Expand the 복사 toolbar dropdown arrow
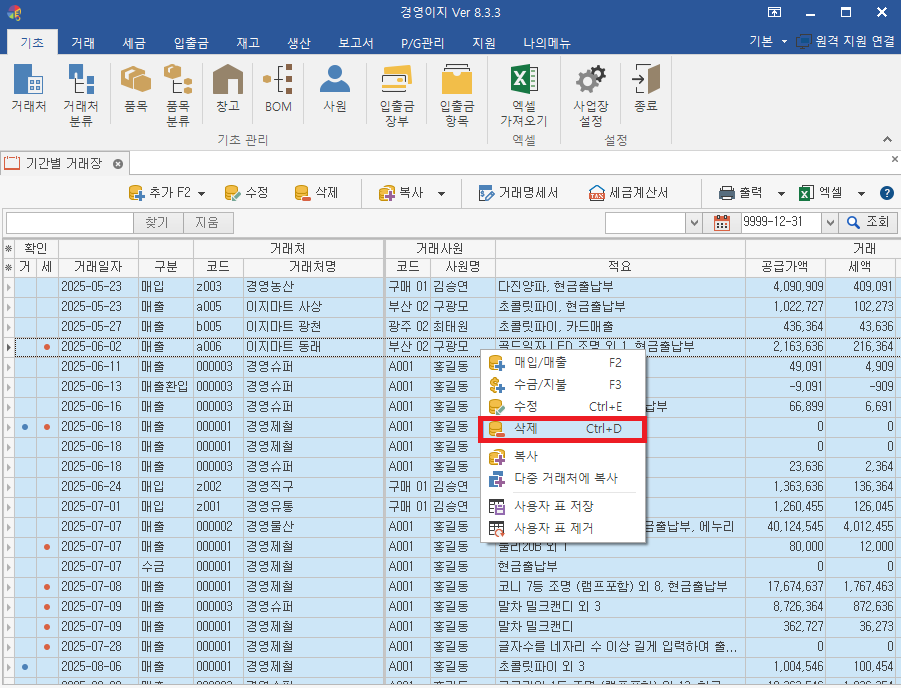 pyautogui.click(x=441, y=193)
